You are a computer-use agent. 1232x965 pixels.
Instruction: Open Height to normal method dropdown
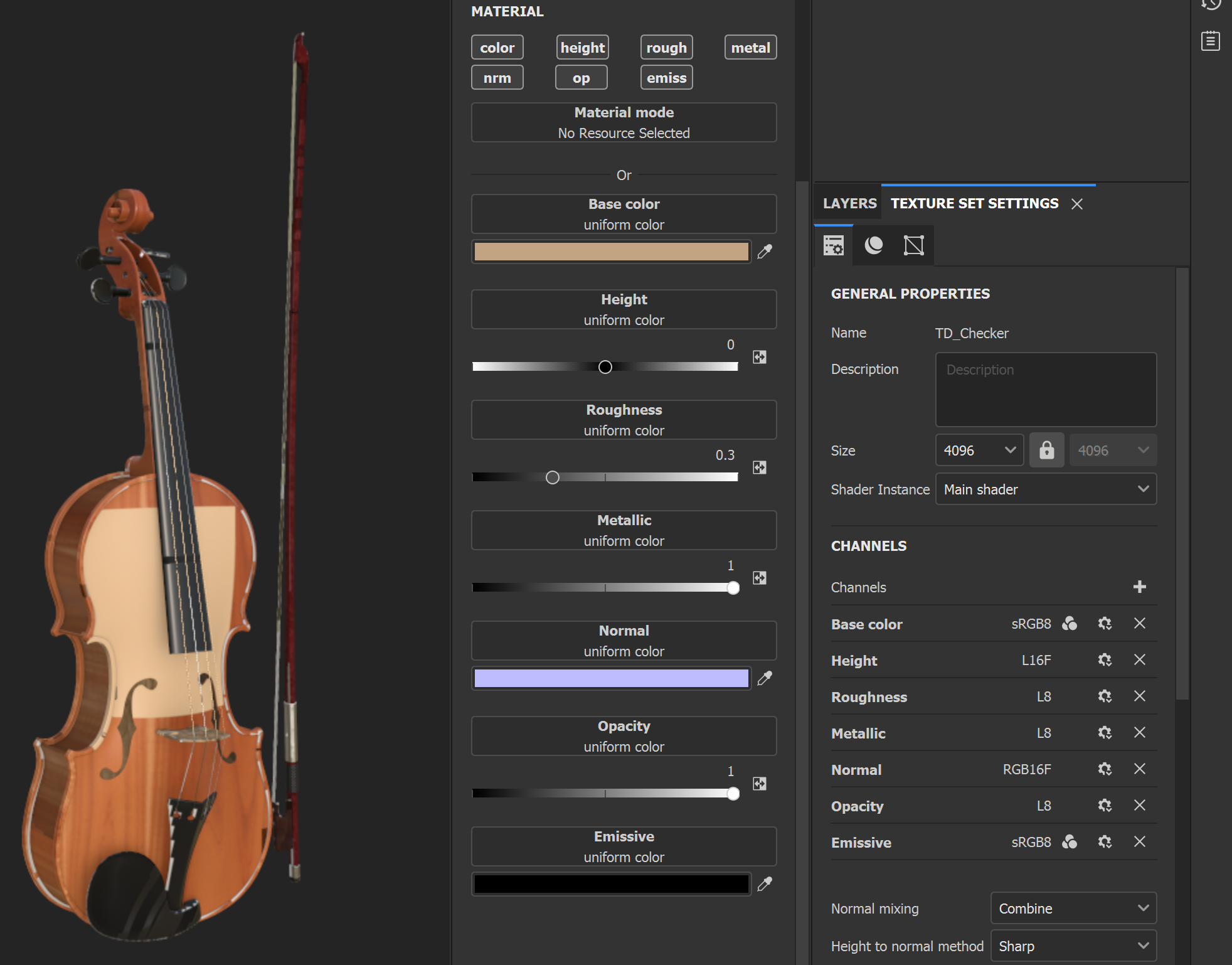coord(1073,946)
